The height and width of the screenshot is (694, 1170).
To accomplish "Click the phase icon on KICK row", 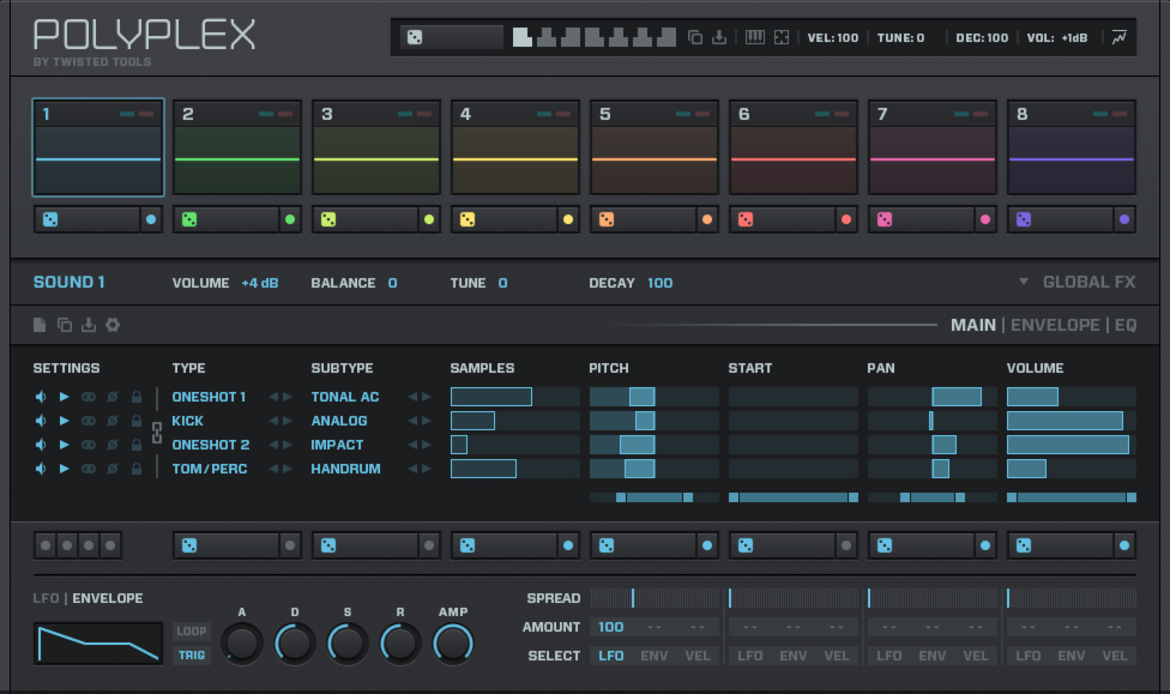I will click(x=113, y=421).
